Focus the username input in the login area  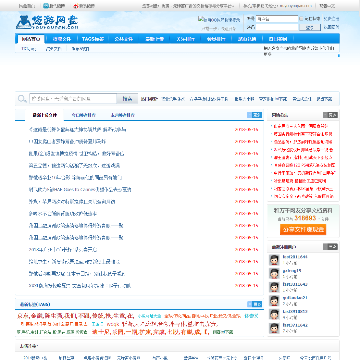click(277, 19)
